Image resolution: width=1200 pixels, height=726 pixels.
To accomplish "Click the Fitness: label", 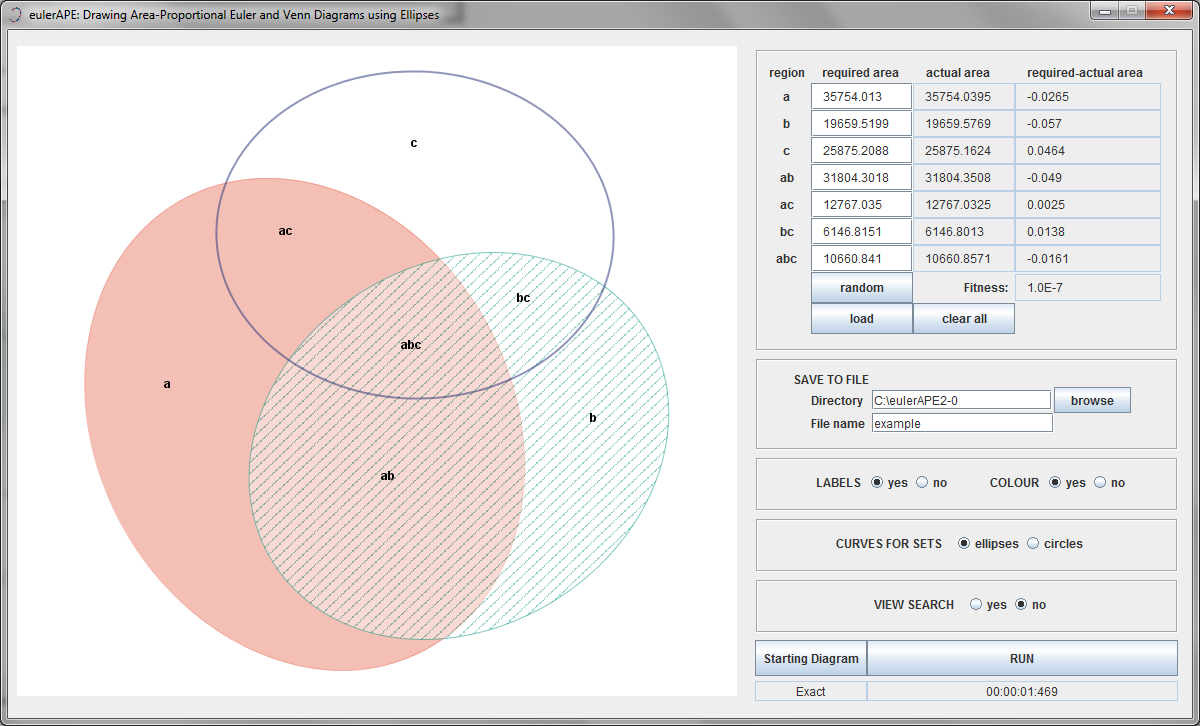I will 986,288.
